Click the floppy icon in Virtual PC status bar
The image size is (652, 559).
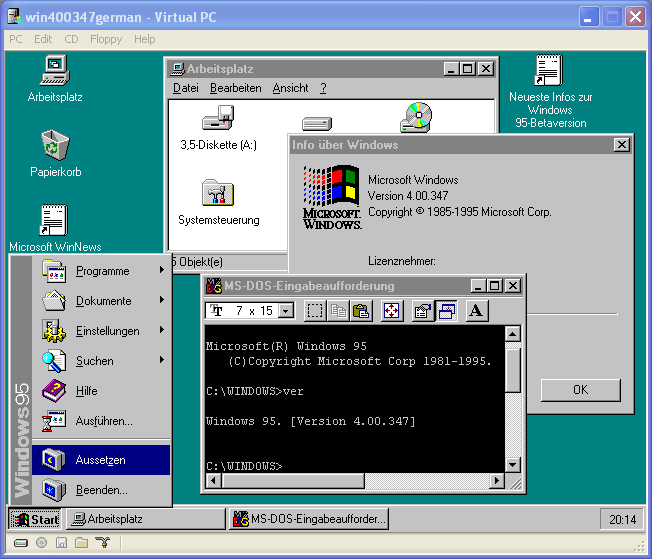tap(62, 542)
